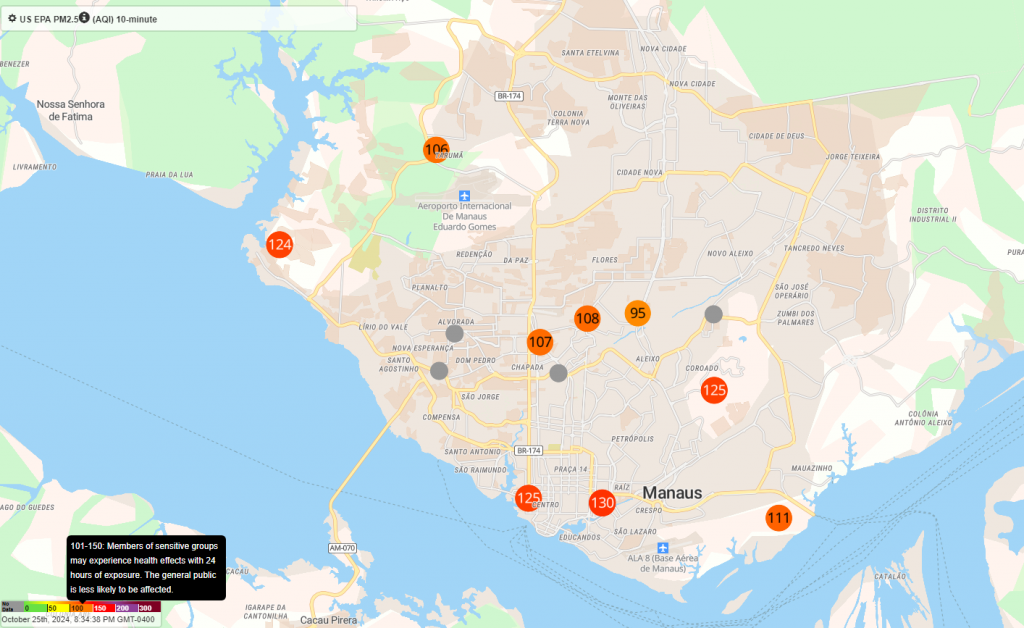
Task: Click the gray sensor near Santo Agostinho
Action: click(438, 371)
